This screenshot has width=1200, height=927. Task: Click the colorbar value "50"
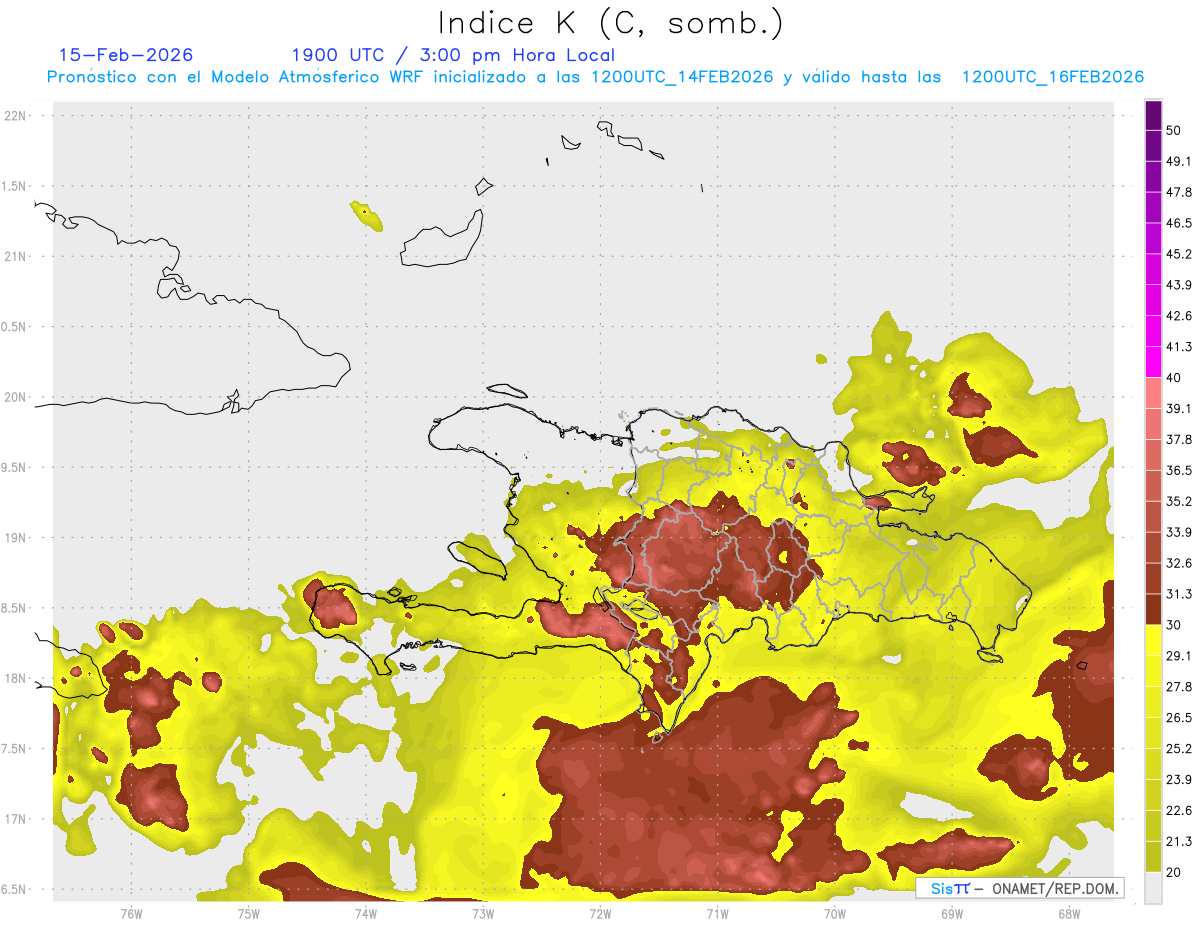pyautogui.click(x=1174, y=131)
